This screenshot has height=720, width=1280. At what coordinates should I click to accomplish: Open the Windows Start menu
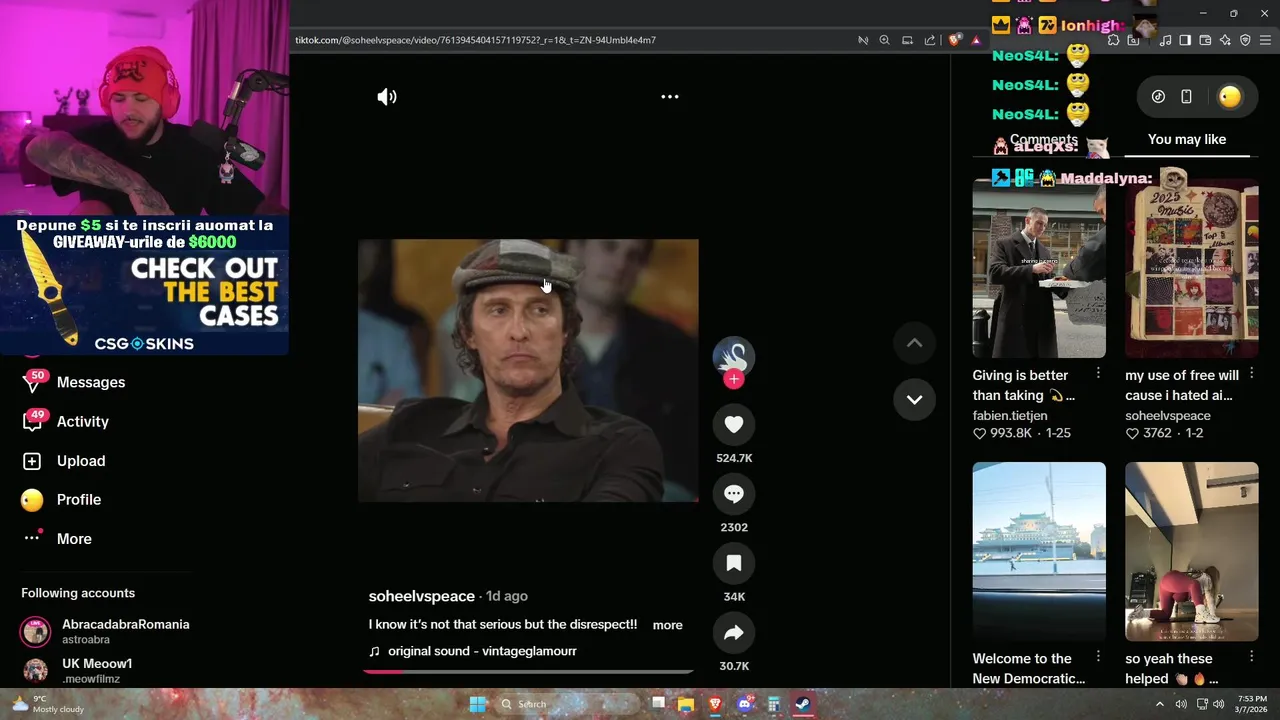478,704
